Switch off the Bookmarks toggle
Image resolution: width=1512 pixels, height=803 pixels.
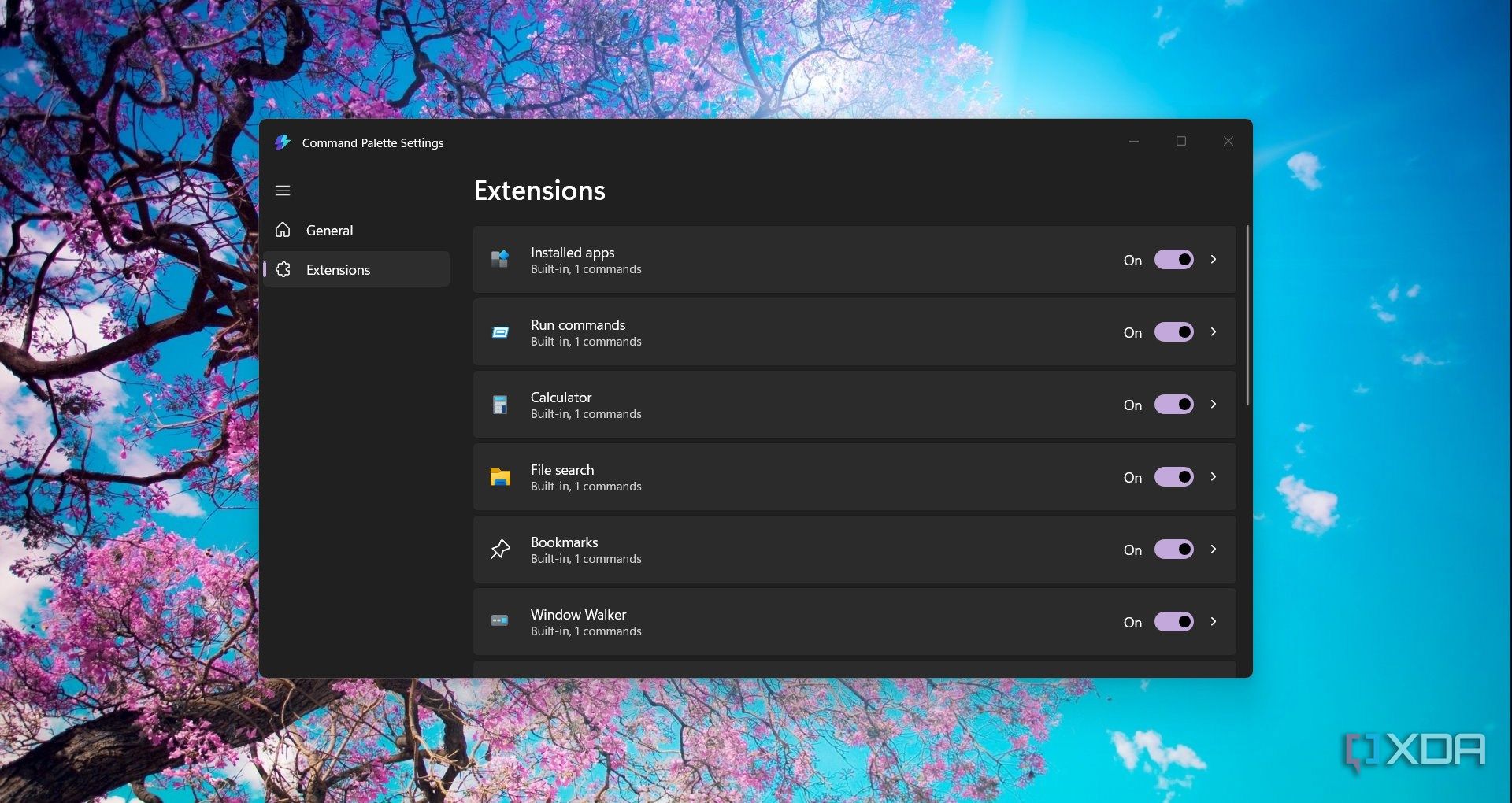[x=1173, y=550]
